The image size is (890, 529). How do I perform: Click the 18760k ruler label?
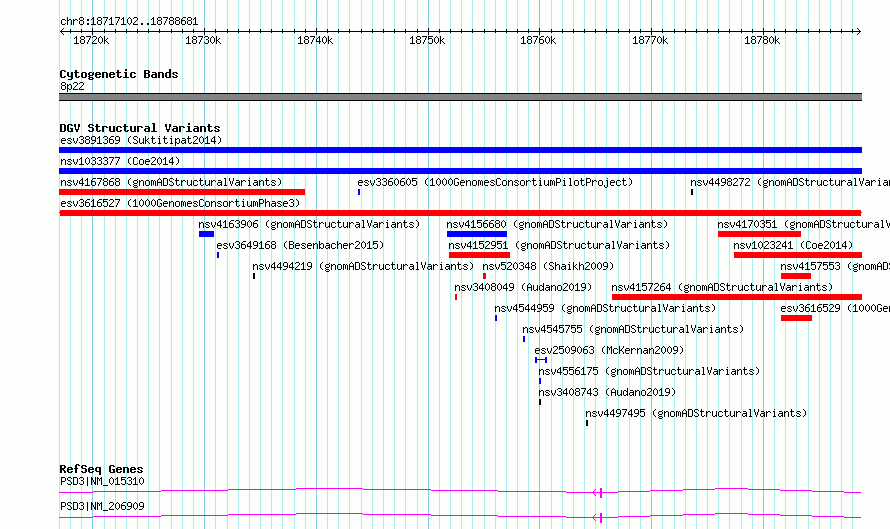(x=538, y=40)
